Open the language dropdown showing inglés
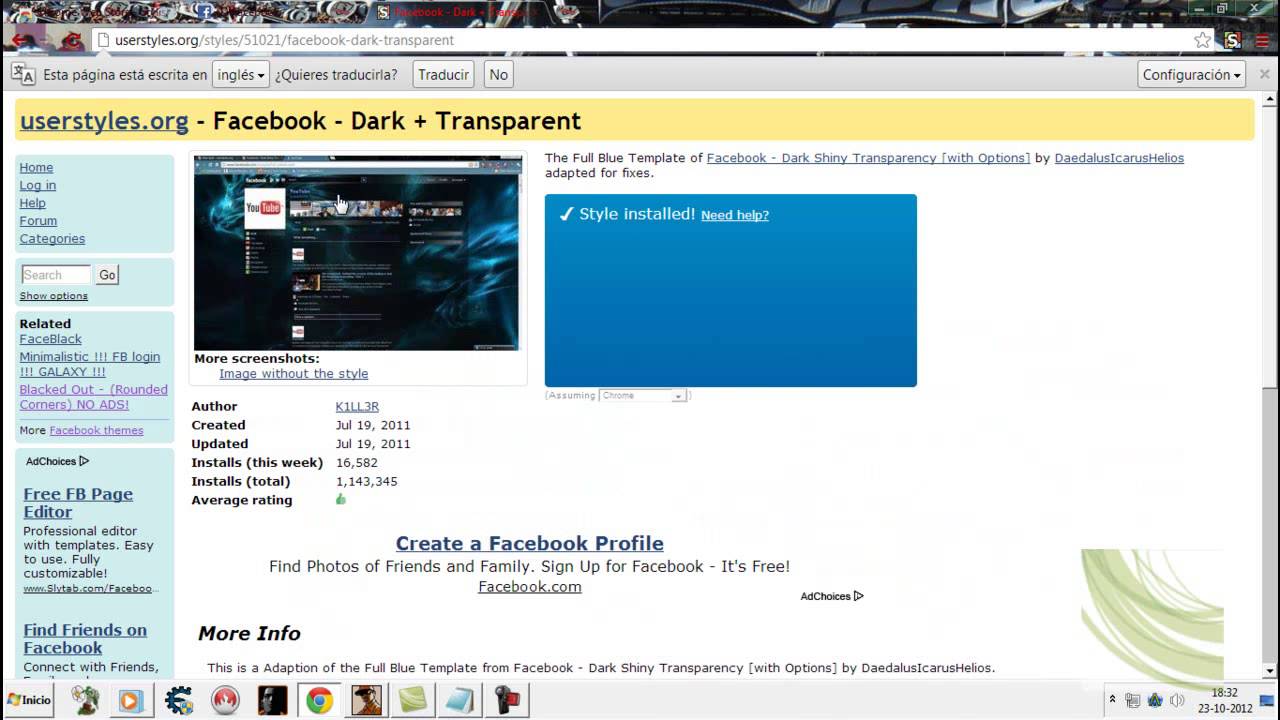 241,74
